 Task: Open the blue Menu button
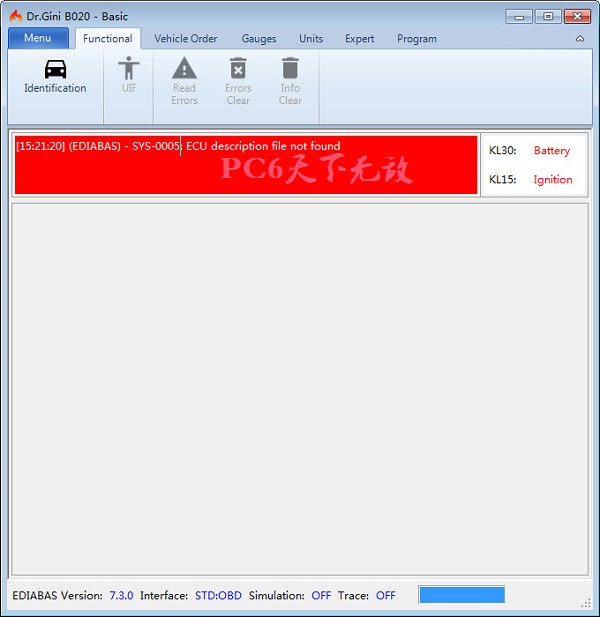38,38
